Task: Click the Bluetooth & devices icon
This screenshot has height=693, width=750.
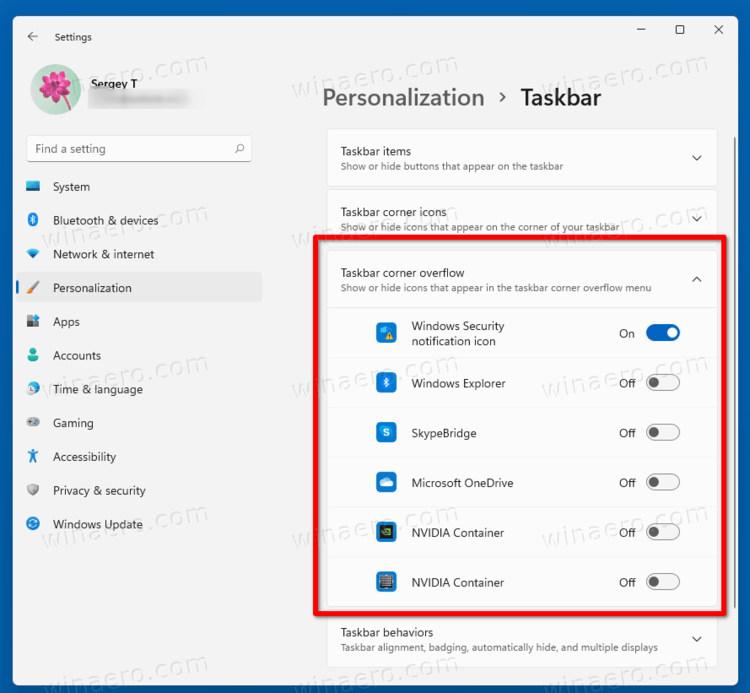Action: 33,220
